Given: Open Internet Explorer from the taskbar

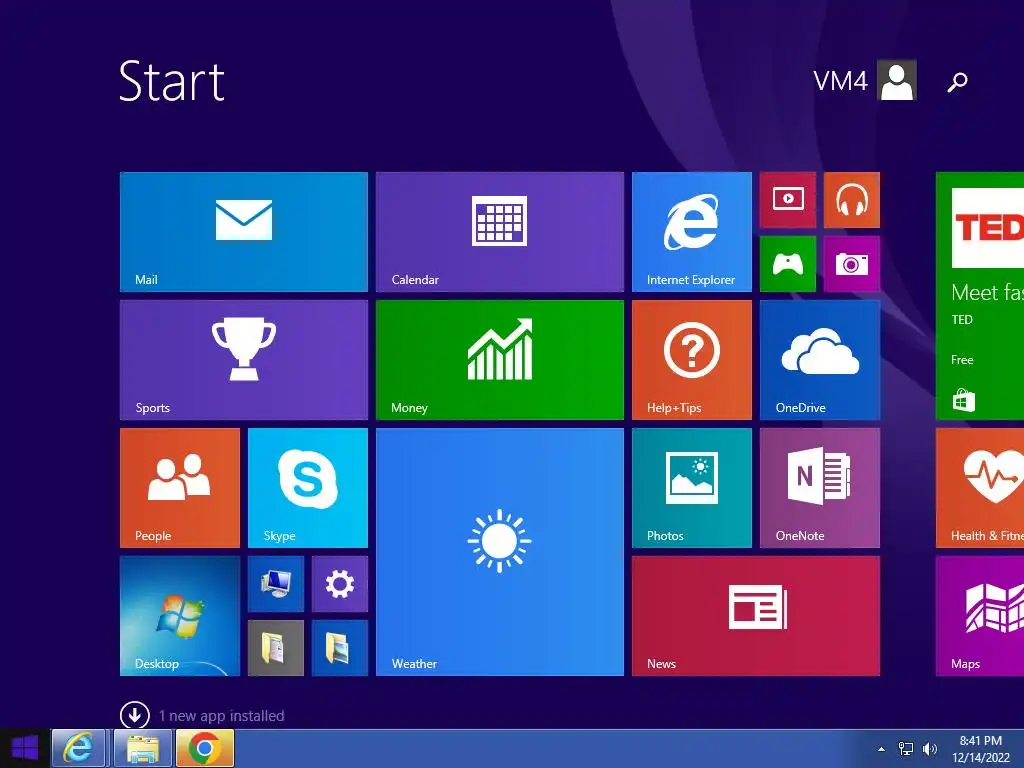Looking at the screenshot, I should [x=78, y=748].
